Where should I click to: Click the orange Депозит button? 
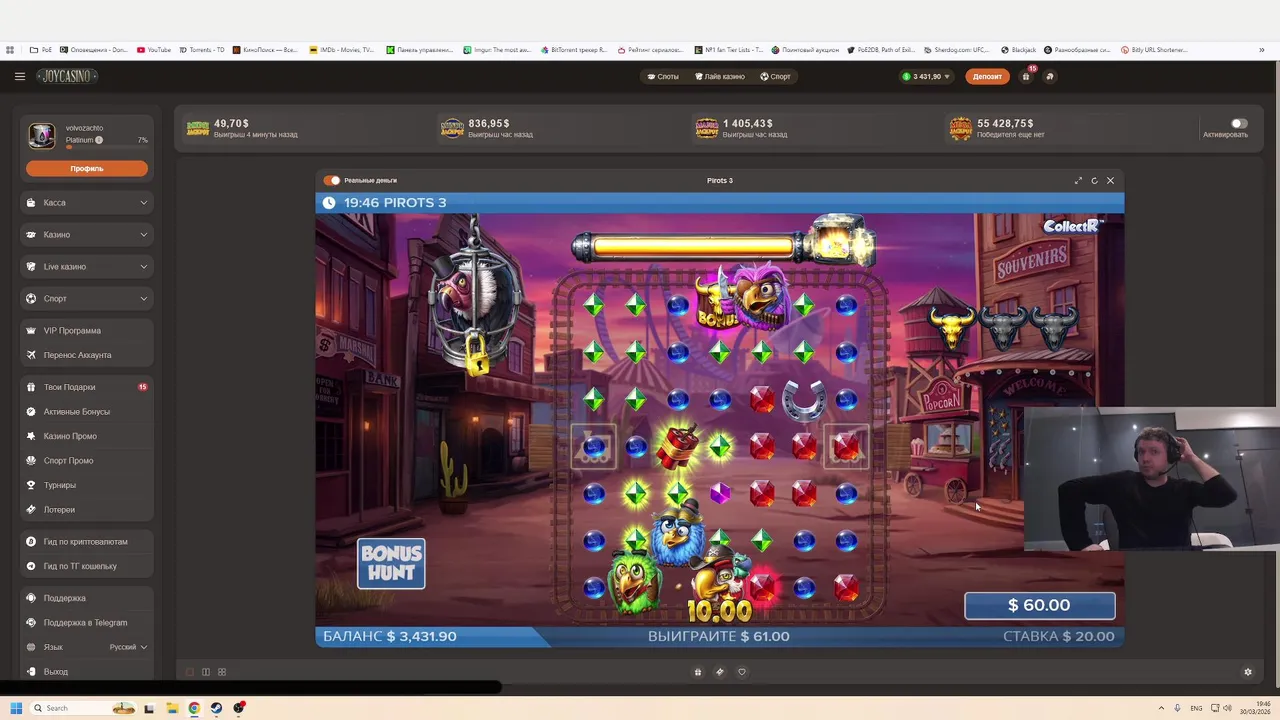point(987,76)
